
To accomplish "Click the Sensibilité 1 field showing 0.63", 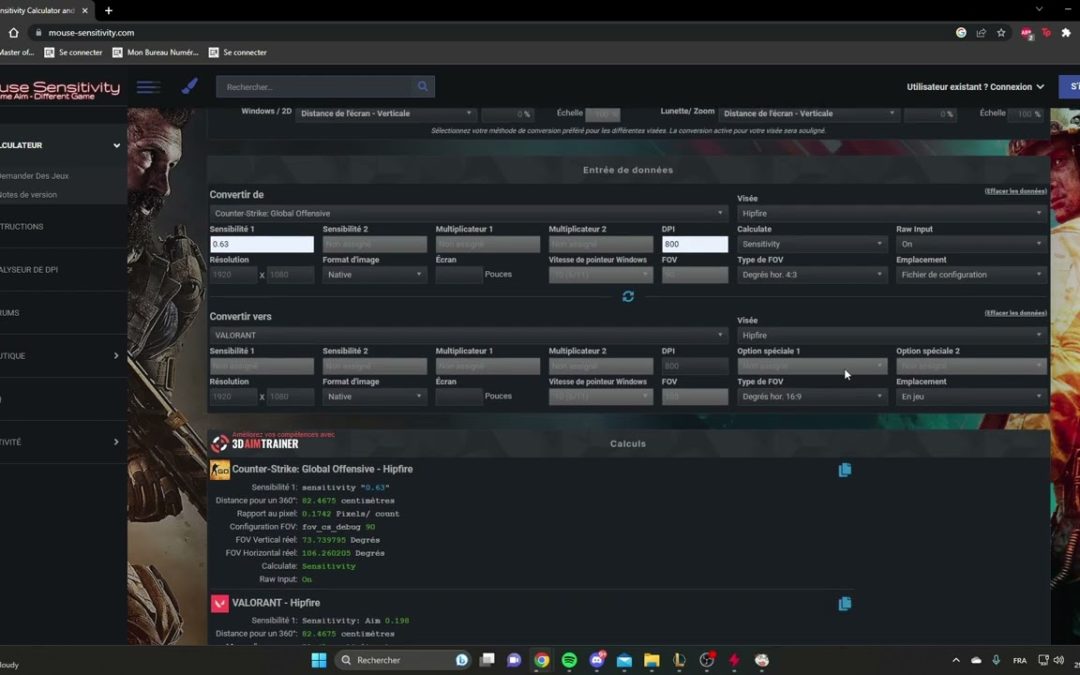I will click(262, 244).
